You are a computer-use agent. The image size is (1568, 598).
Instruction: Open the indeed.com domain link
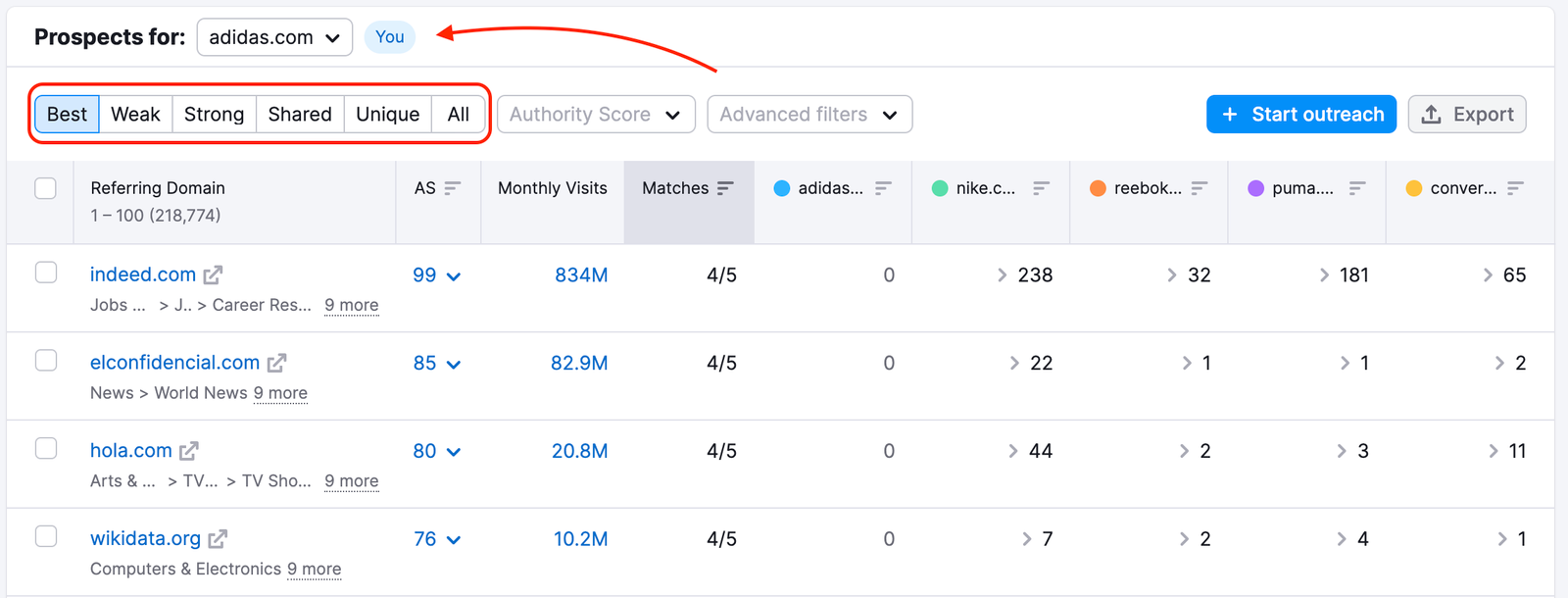(143, 275)
